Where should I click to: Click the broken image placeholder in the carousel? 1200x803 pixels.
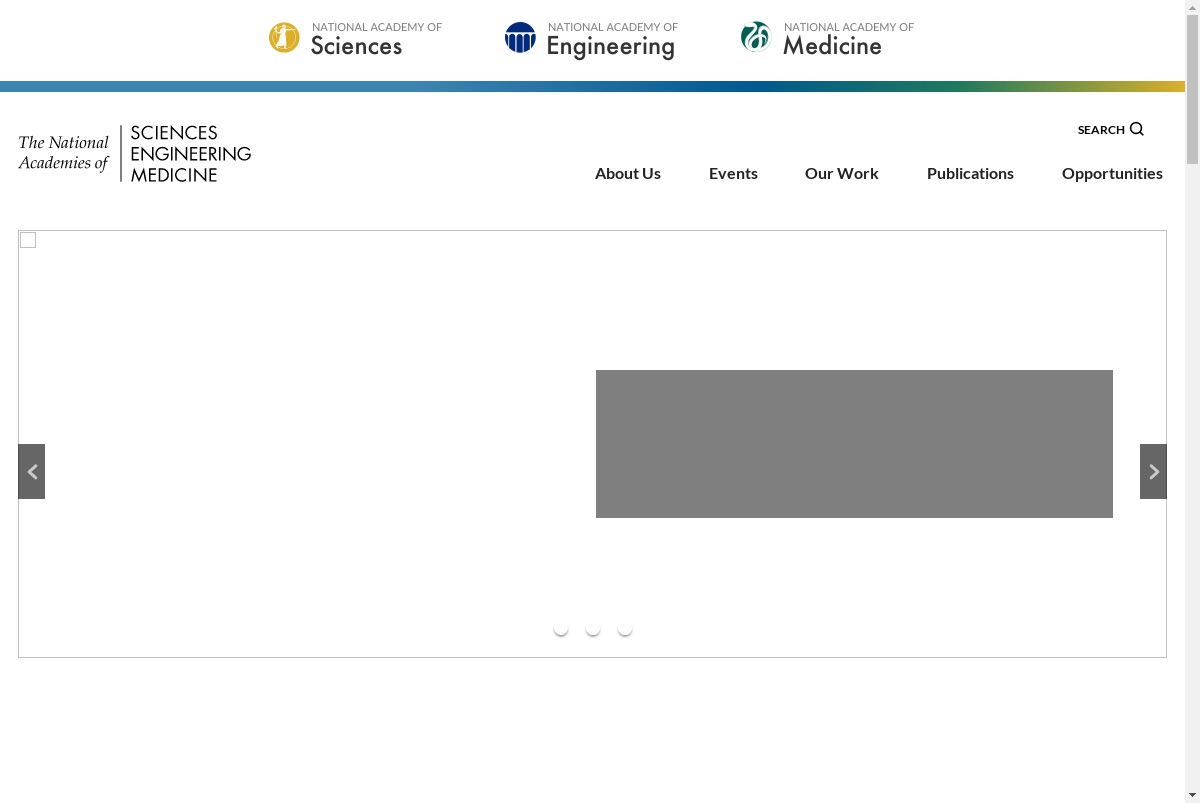[28, 240]
